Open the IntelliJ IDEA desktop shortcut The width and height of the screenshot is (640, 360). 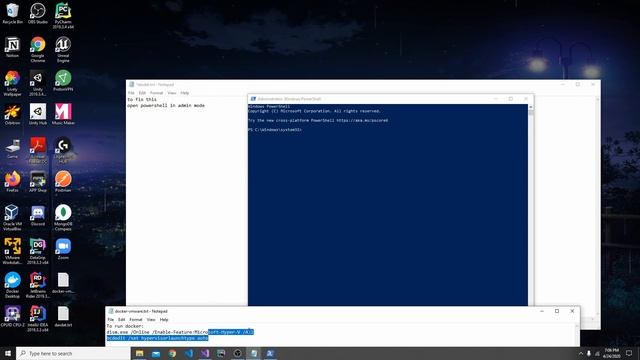coord(38,319)
